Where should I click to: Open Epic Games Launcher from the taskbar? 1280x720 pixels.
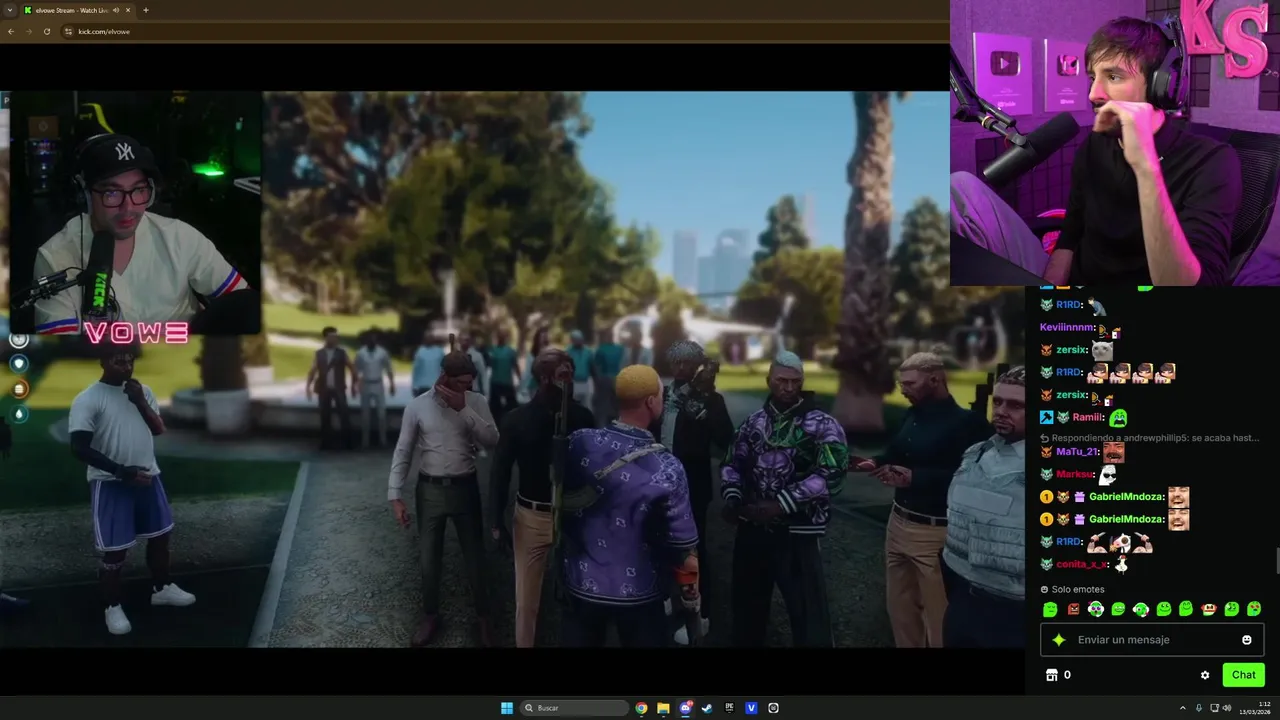pyautogui.click(x=729, y=708)
